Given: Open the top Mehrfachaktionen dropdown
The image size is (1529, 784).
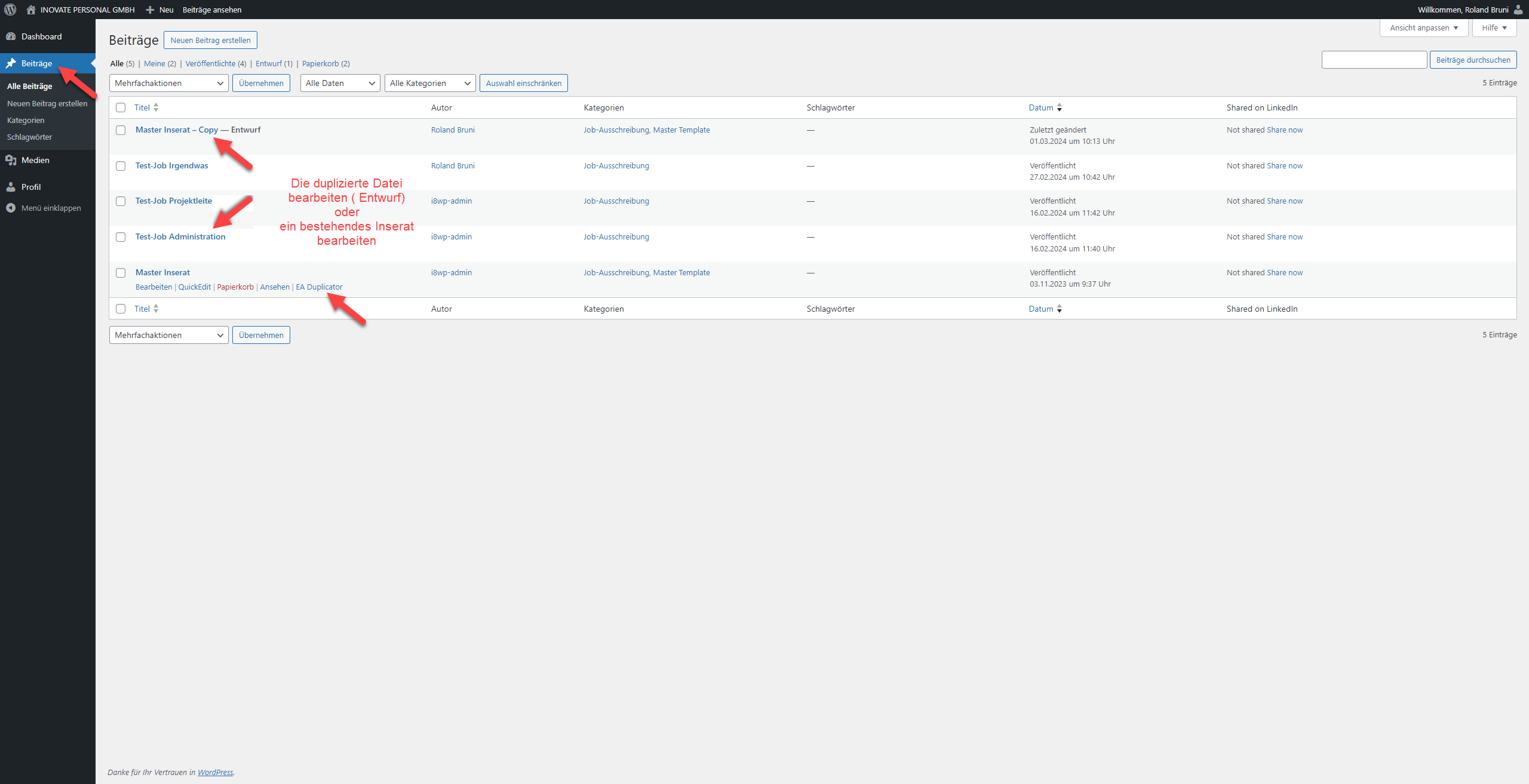Looking at the screenshot, I should tap(168, 83).
